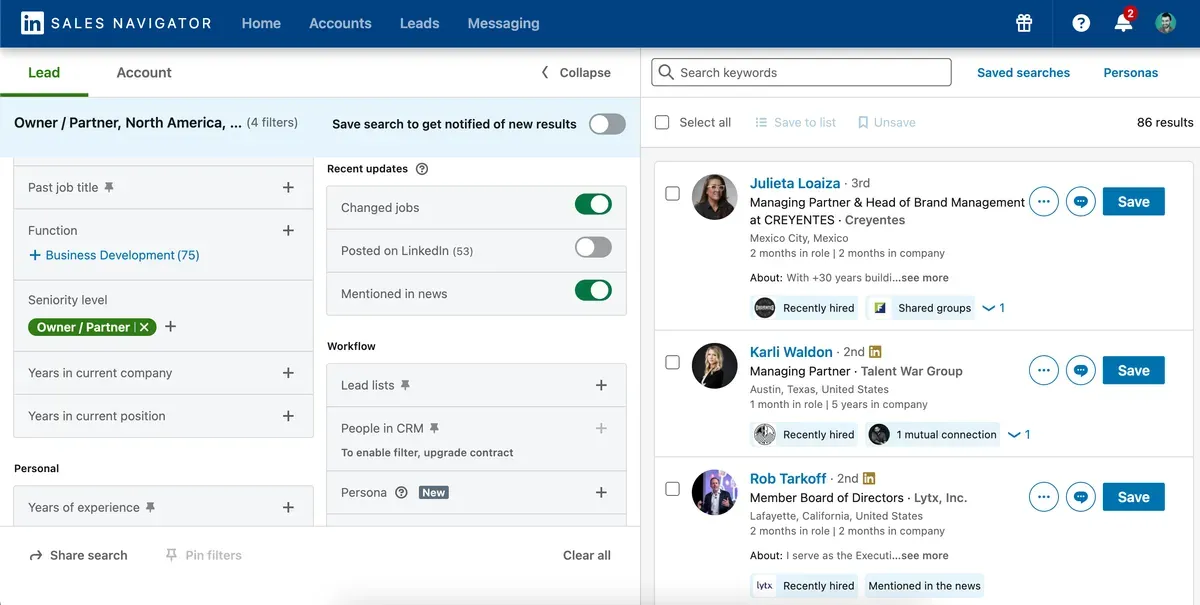Message Karli Waldon via the chat bubble icon
Screen dimensions: 1200x605
[x=1080, y=370]
